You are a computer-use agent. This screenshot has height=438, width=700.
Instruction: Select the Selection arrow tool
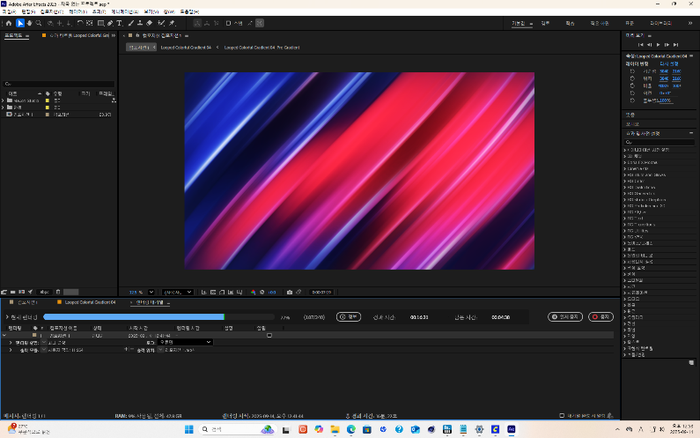pyautogui.click(x=21, y=22)
